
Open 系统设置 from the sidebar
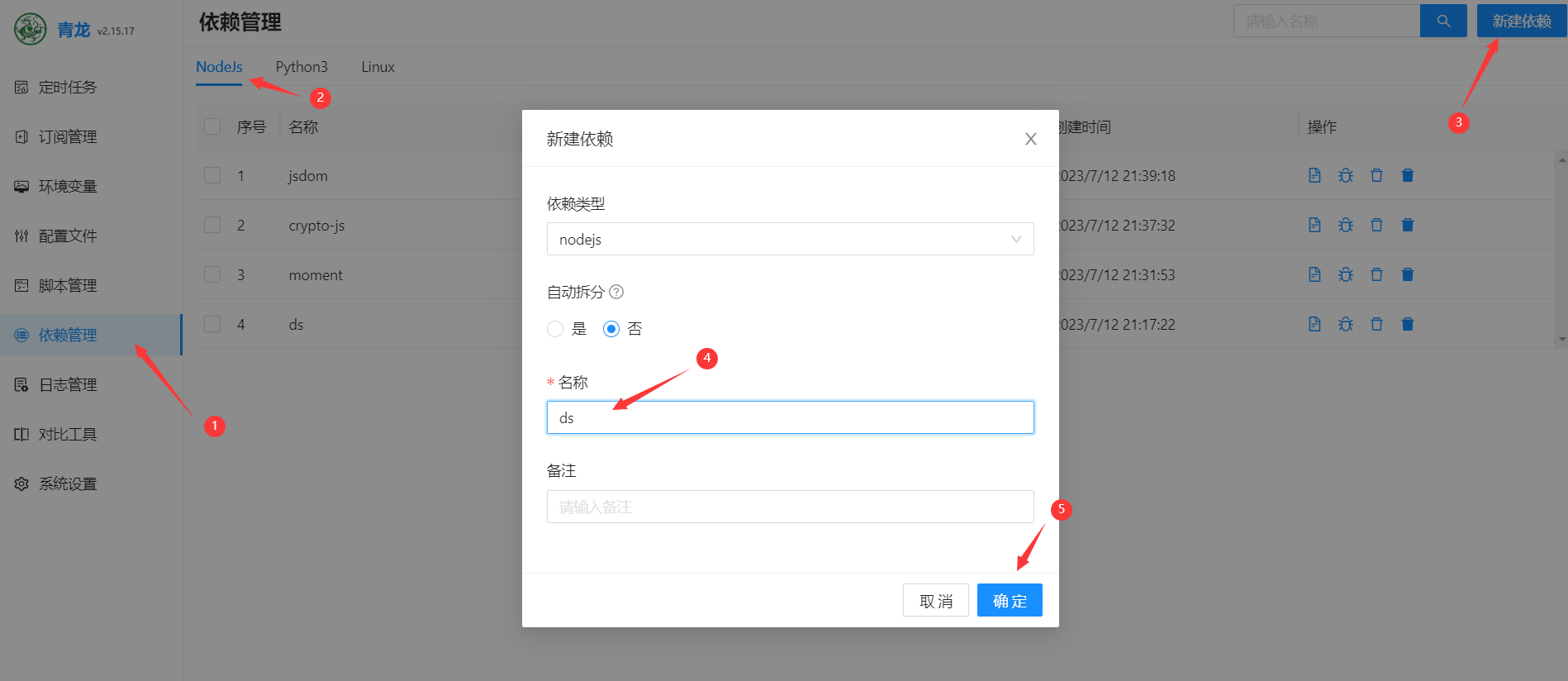tap(68, 483)
